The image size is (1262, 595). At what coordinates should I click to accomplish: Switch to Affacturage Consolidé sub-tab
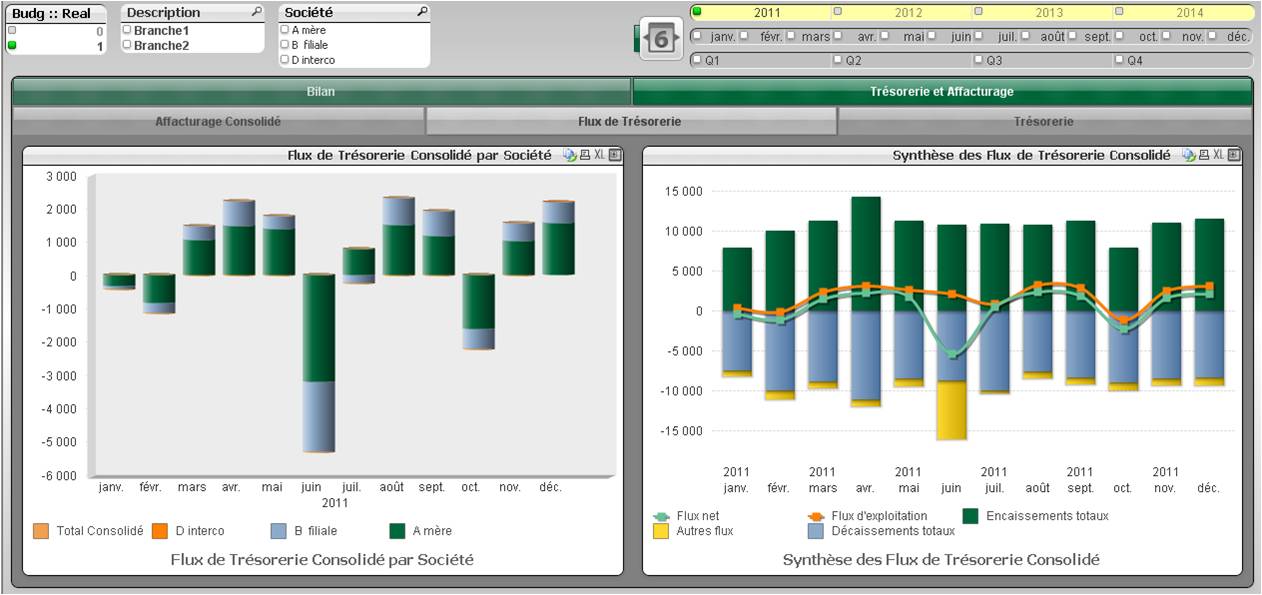(218, 122)
